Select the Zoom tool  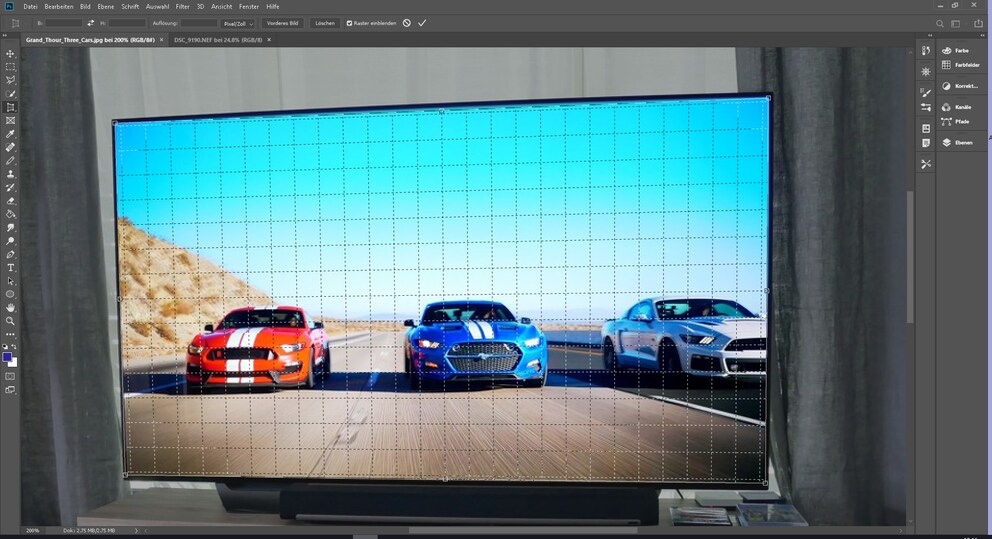click(x=10, y=321)
